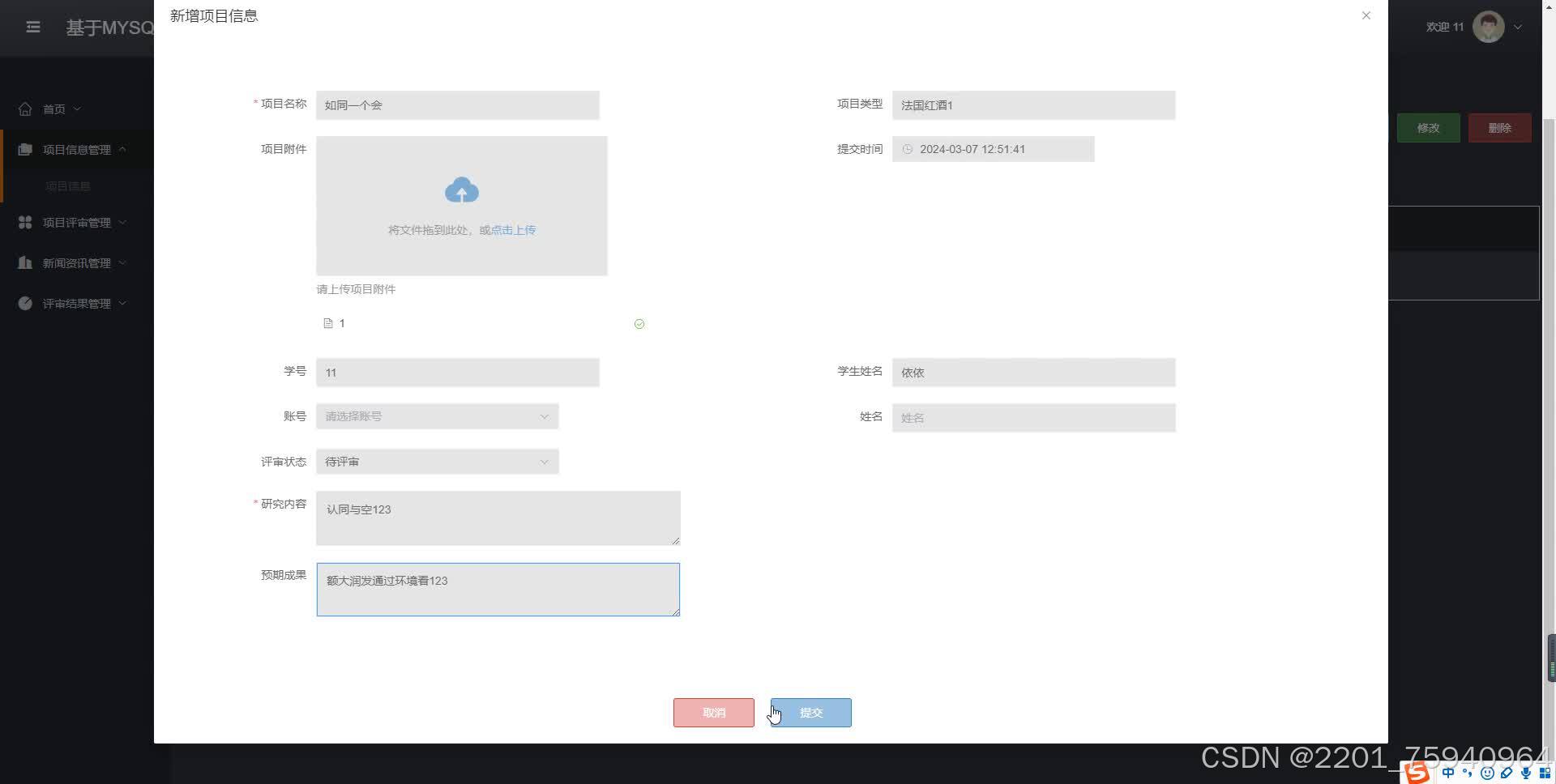The width and height of the screenshot is (1556, 784).
Task: Click the 请上传项目附件 hint text
Action: pos(356,289)
